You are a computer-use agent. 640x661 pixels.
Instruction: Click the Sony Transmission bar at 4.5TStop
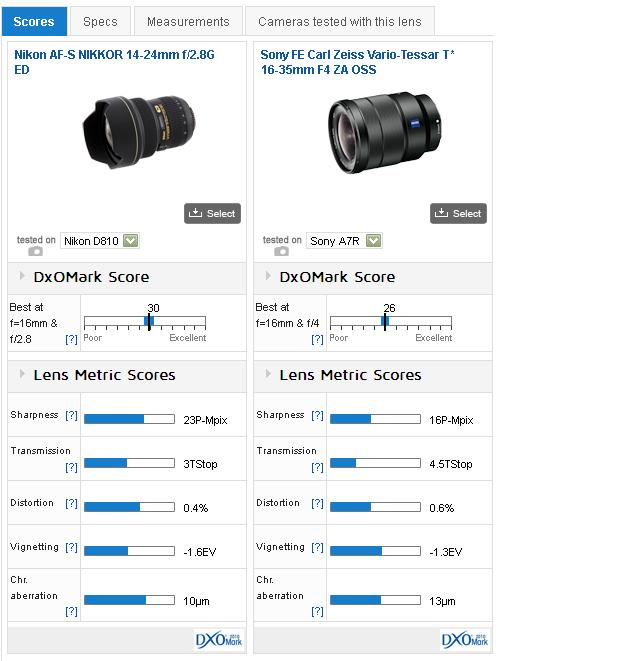pyautogui.click(x=375, y=463)
